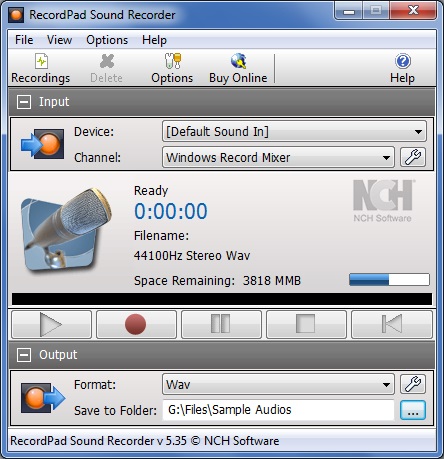Click the version status bar text

tap(145, 441)
